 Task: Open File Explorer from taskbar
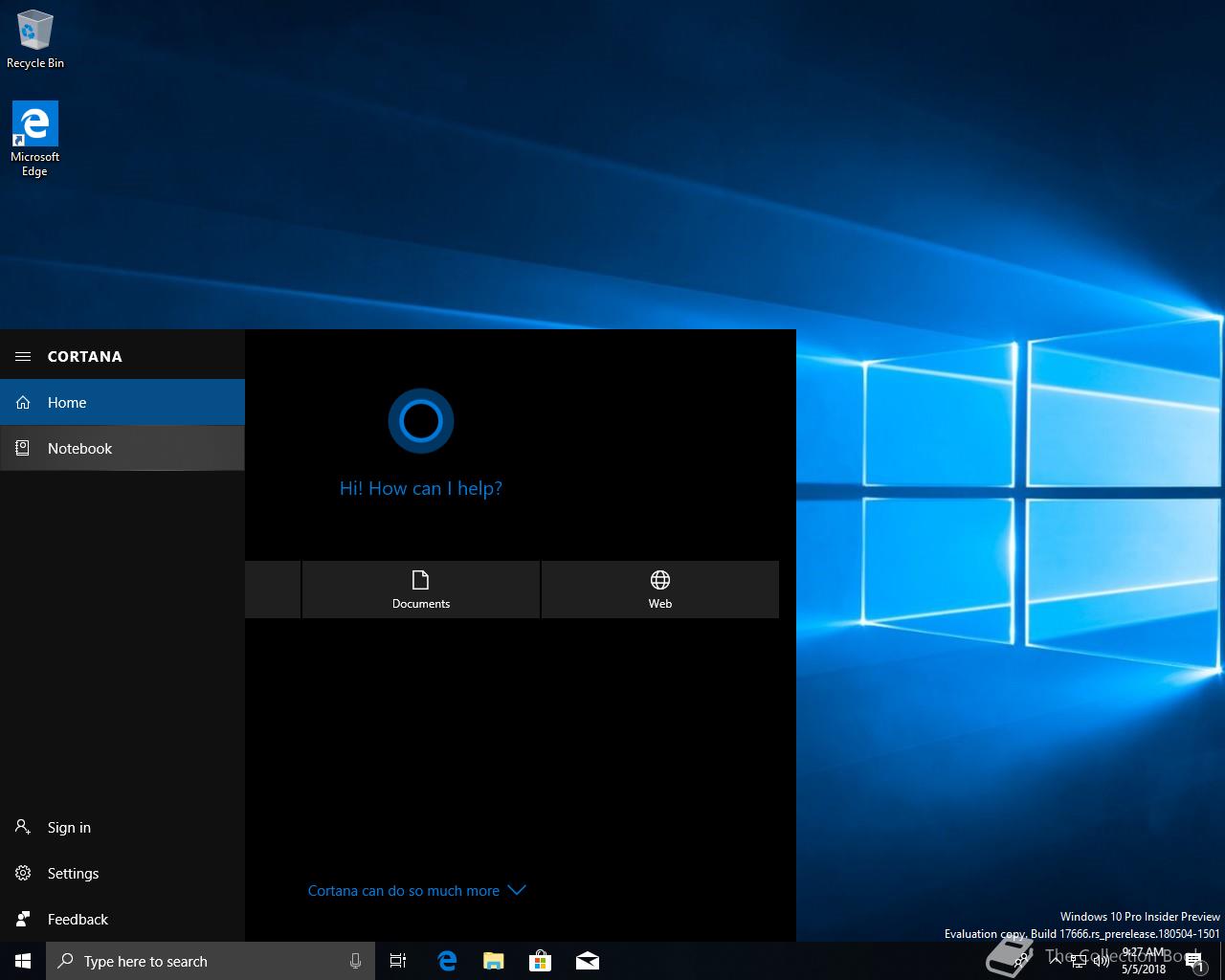[x=493, y=961]
